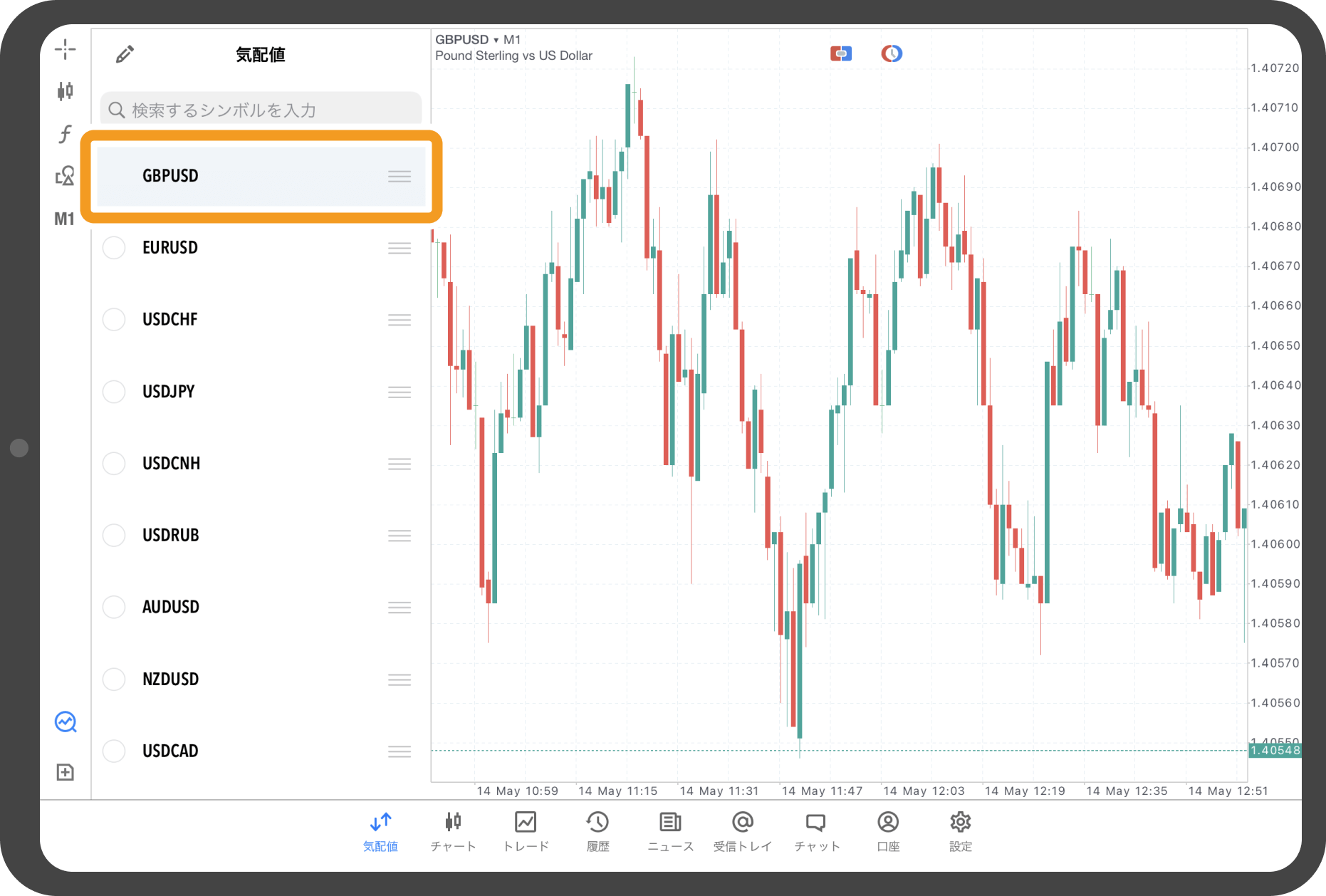Screen dimensions: 1326x896
Task: Open indicators function icon
Action: [x=65, y=133]
